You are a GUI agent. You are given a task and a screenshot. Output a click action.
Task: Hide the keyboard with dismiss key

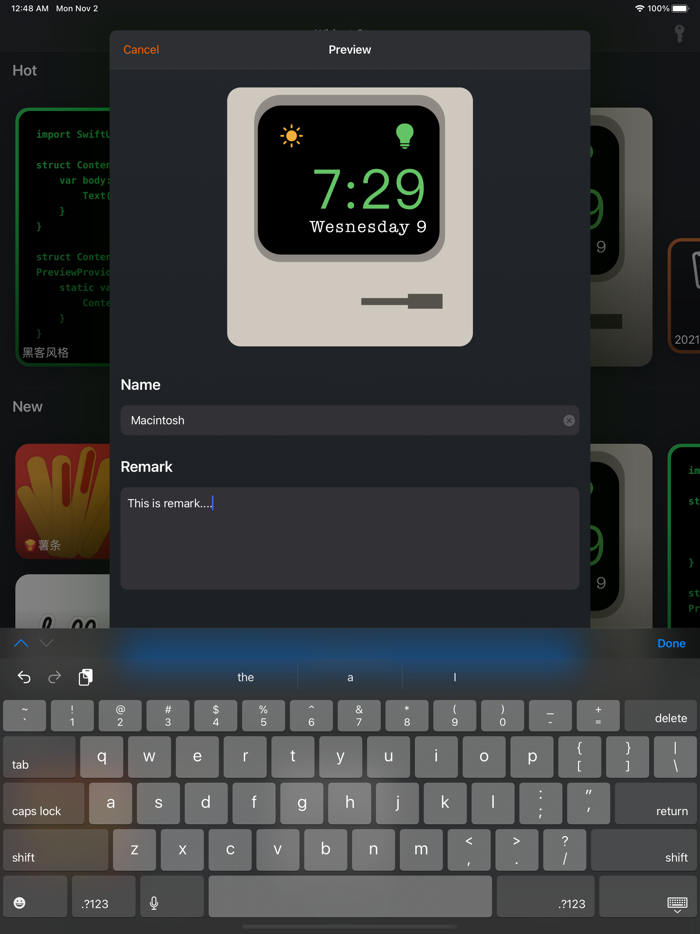click(x=676, y=903)
